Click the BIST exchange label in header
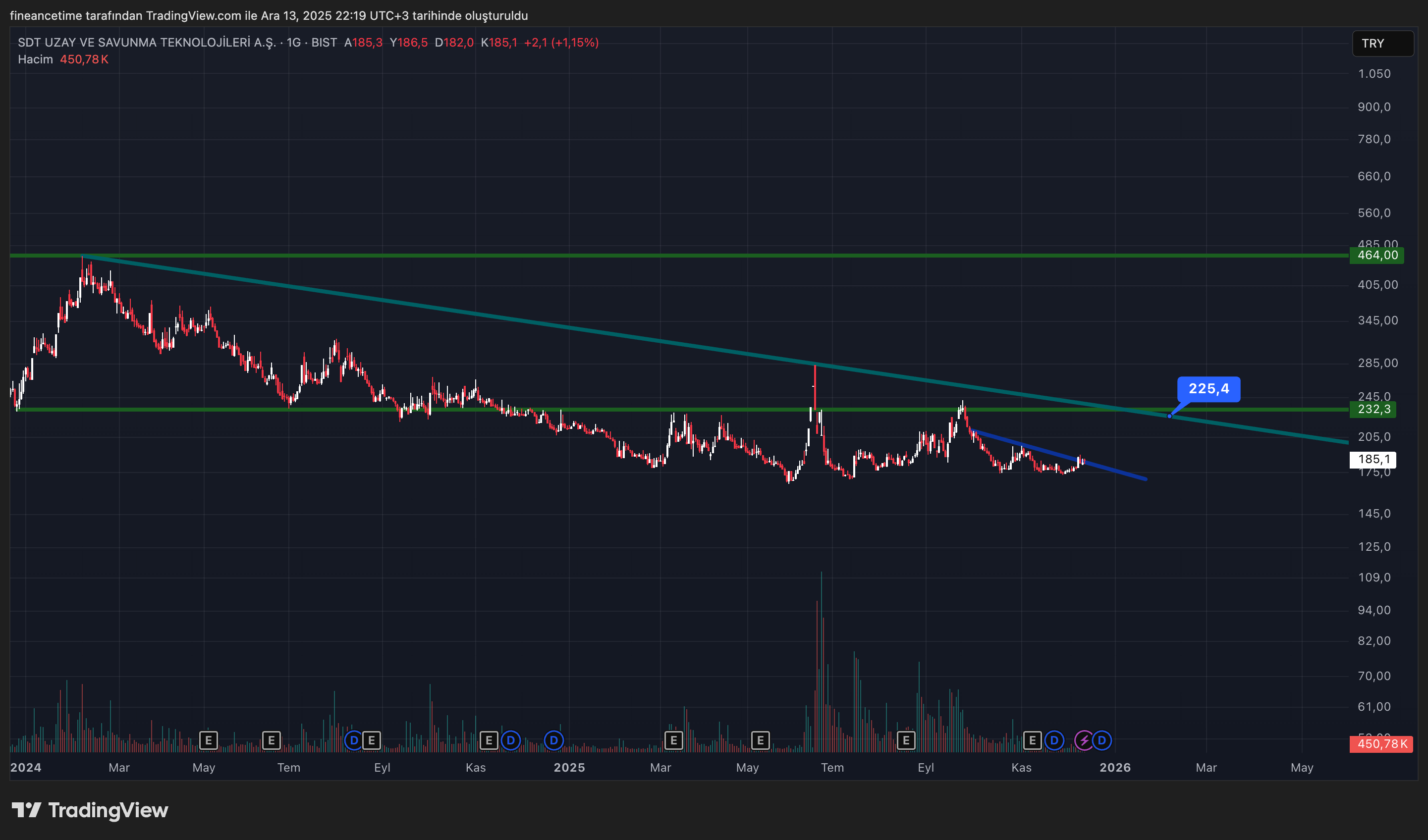This screenshot has height=840, width=1428. [x=324, y=43]
